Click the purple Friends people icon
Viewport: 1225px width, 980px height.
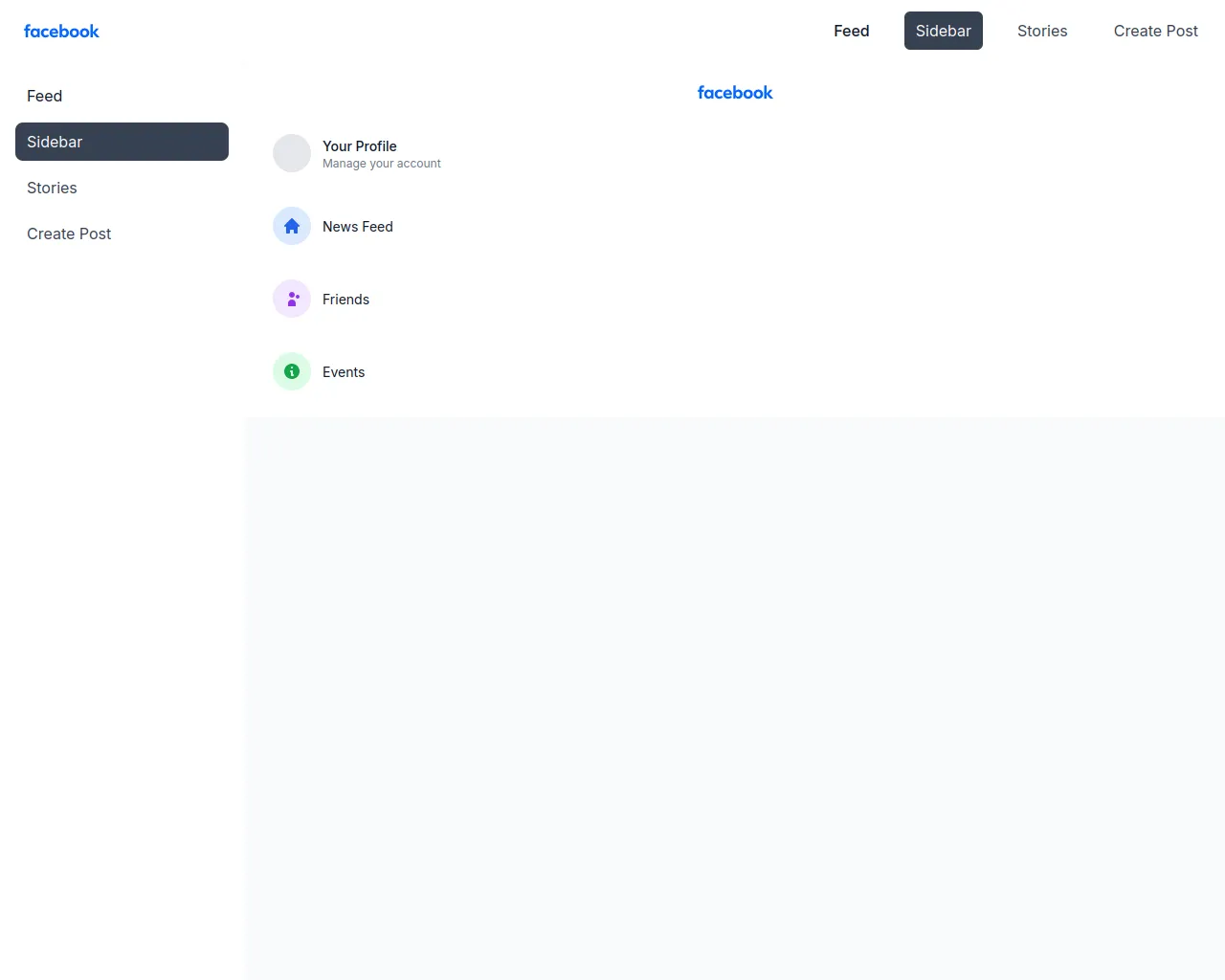(292, 300)
